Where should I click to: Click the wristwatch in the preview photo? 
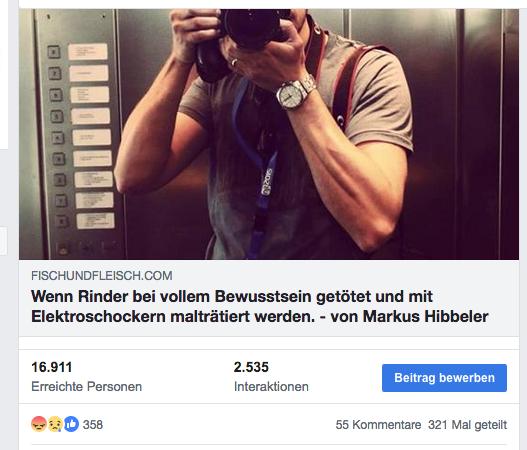tap(295, 94)
